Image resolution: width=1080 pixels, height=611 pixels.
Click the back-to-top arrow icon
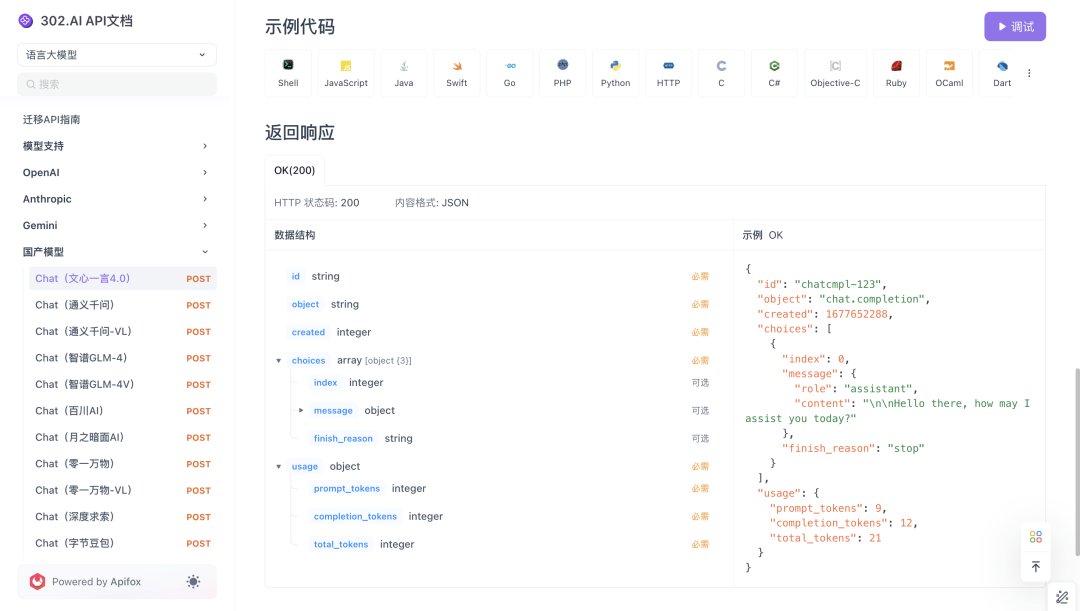1035,566
